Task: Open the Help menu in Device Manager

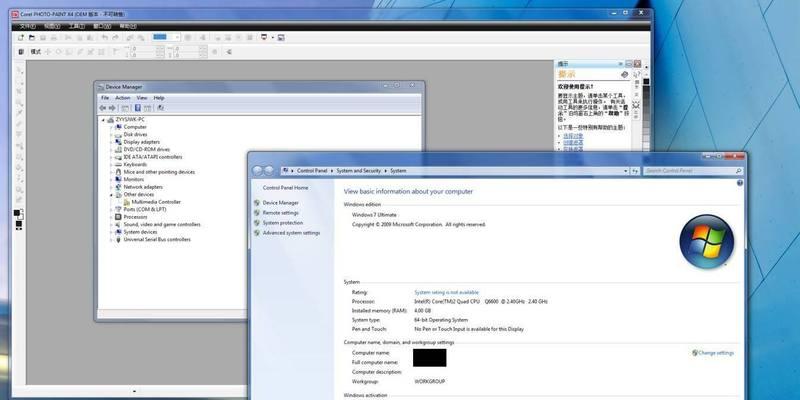Action: pos(159,97)
